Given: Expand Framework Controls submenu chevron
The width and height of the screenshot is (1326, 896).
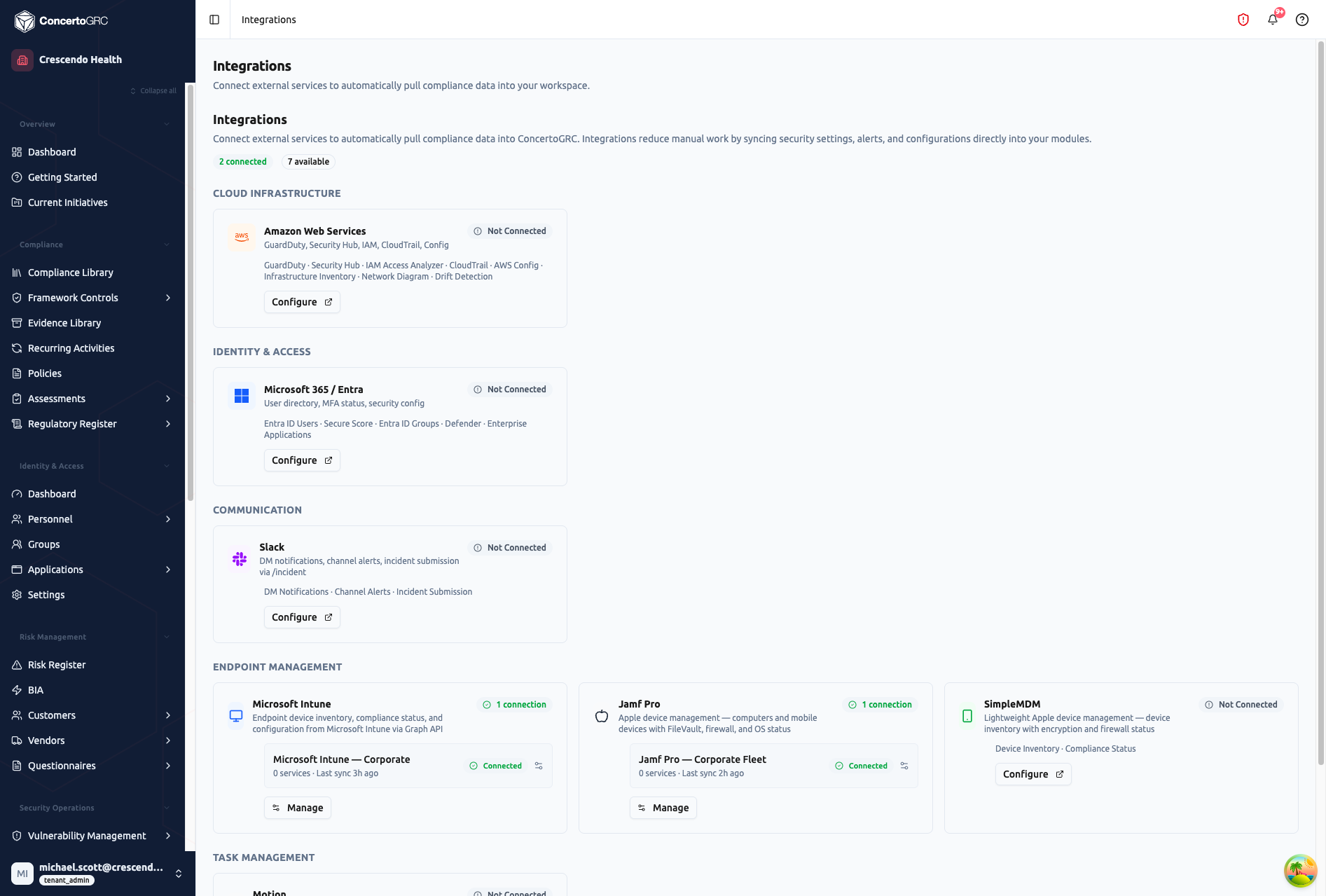Looking at the screenshot, I should [168, 298].
